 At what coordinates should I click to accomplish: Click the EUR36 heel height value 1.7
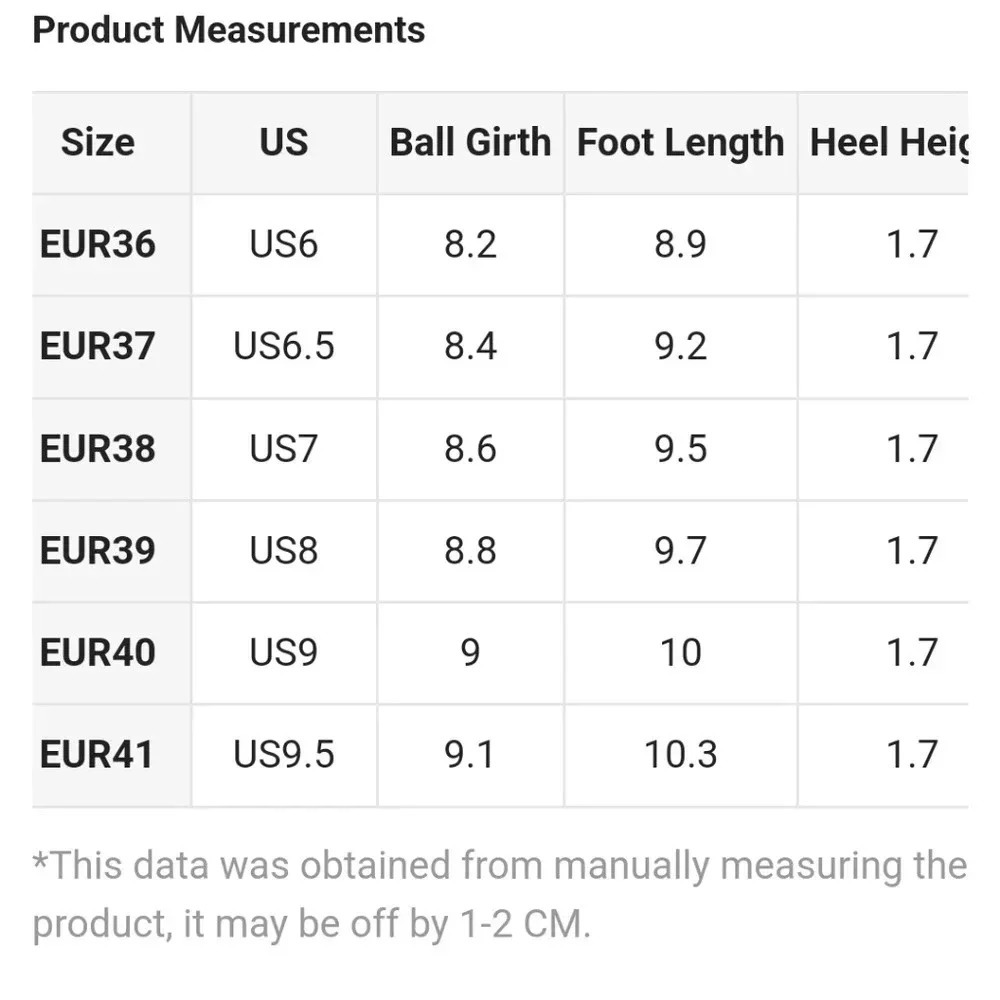(x=912, y=244)
